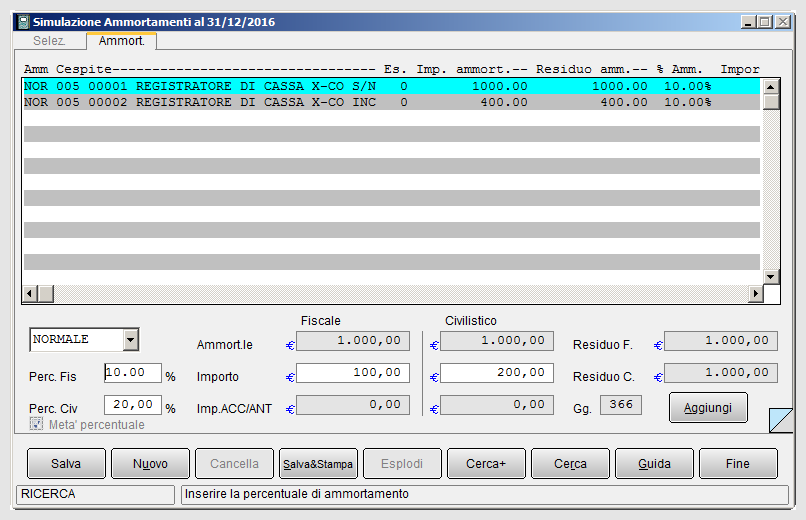Click the list's scroll up arrow
This screenshot has height=520, width=806.
coord(771,86)
